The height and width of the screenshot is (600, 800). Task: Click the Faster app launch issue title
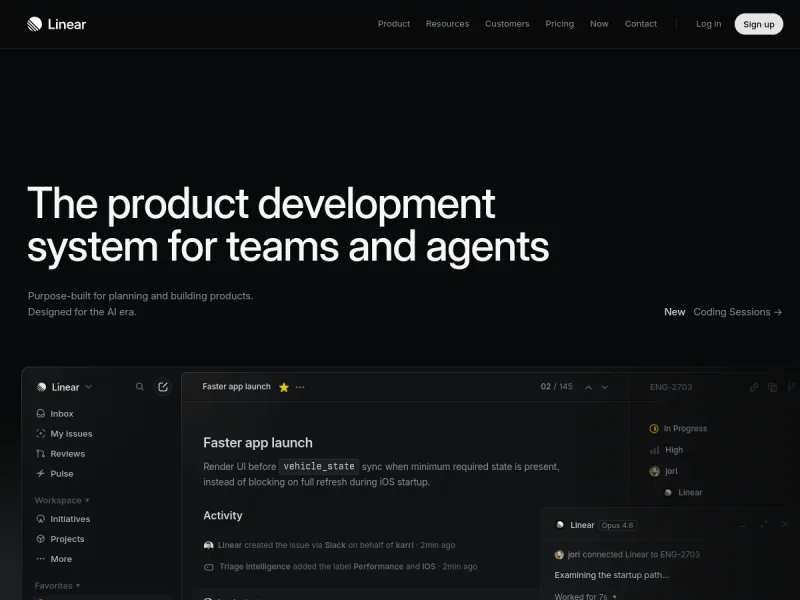pyautogui.click(x=258, y=442)
